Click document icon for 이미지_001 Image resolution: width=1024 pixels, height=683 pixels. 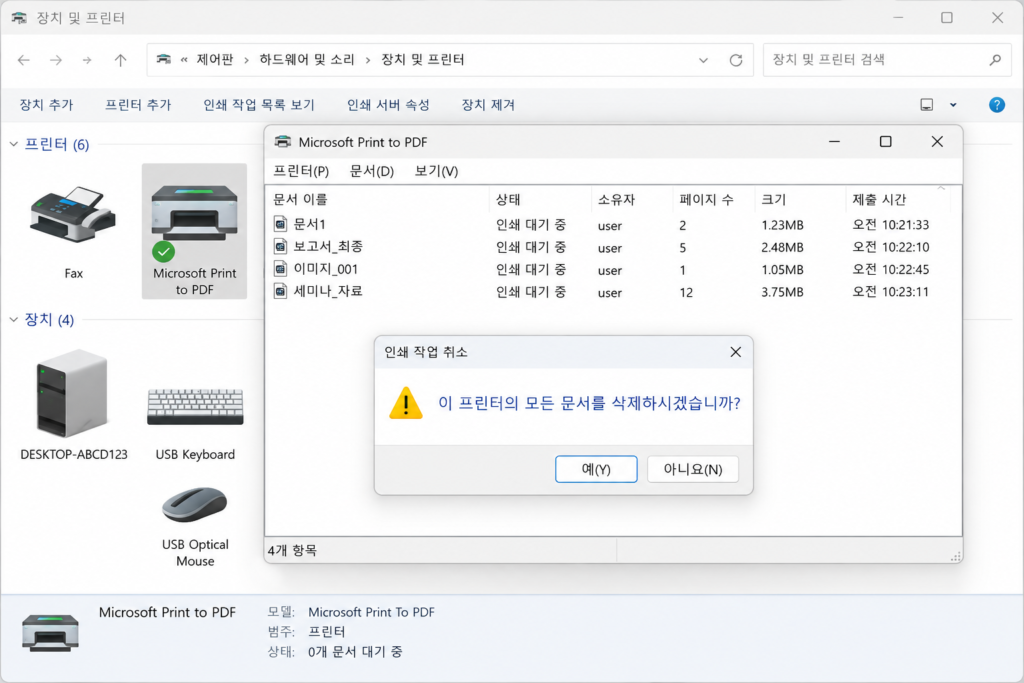(280, 268)
